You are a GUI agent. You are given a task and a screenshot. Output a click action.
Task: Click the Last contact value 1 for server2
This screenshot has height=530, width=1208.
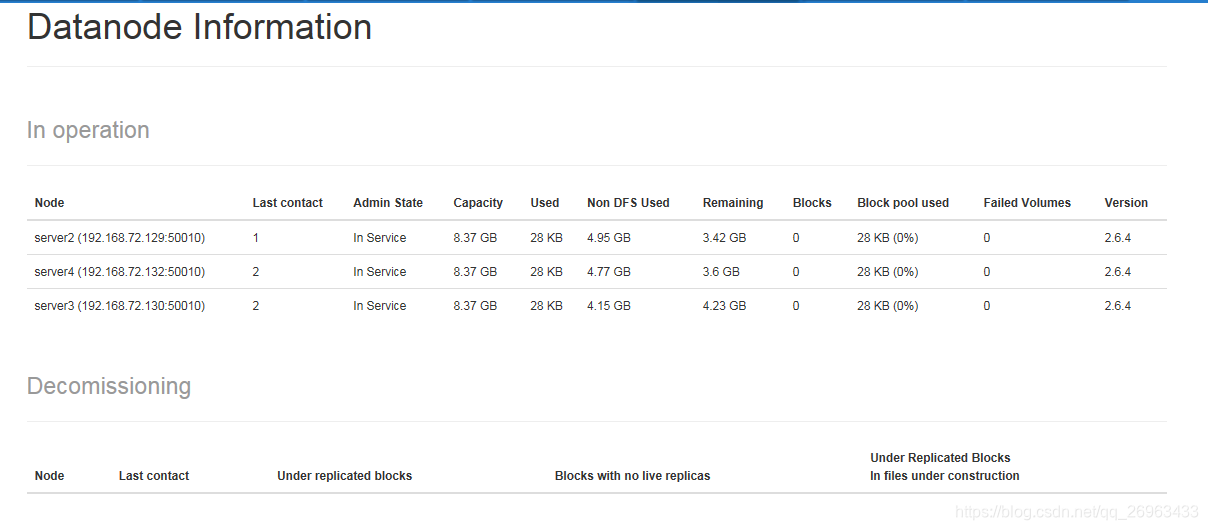pyautogui.click(x=256, y=238)
